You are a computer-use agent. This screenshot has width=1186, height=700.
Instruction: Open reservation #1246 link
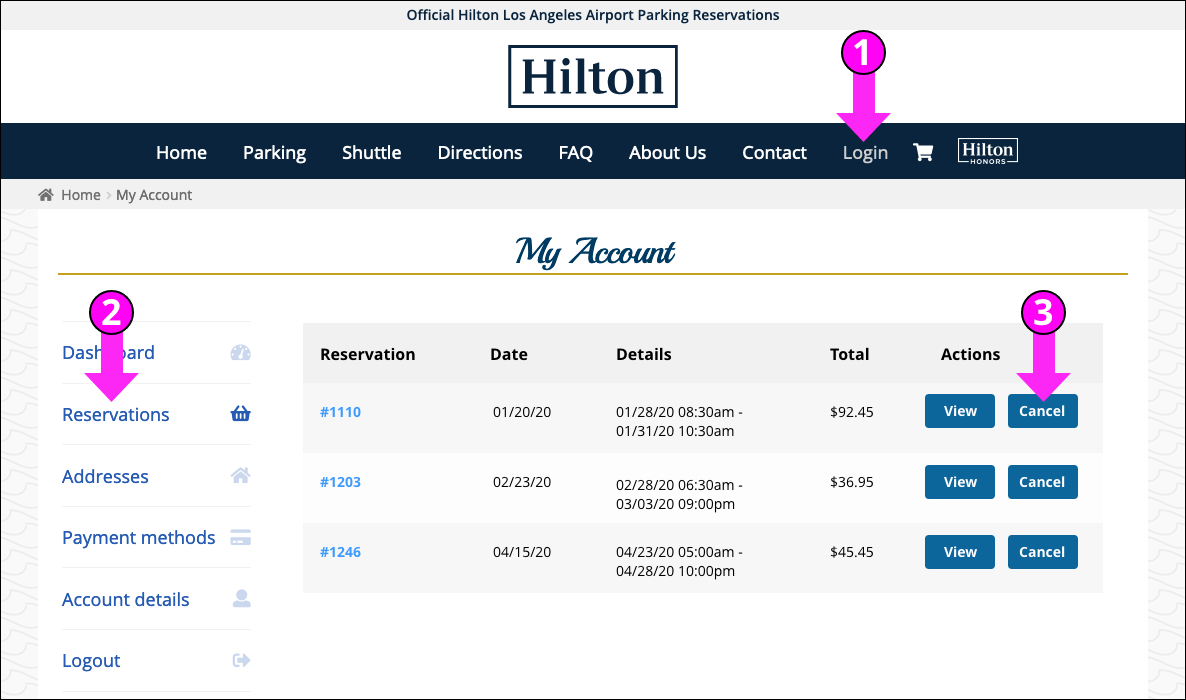point(340,552)
